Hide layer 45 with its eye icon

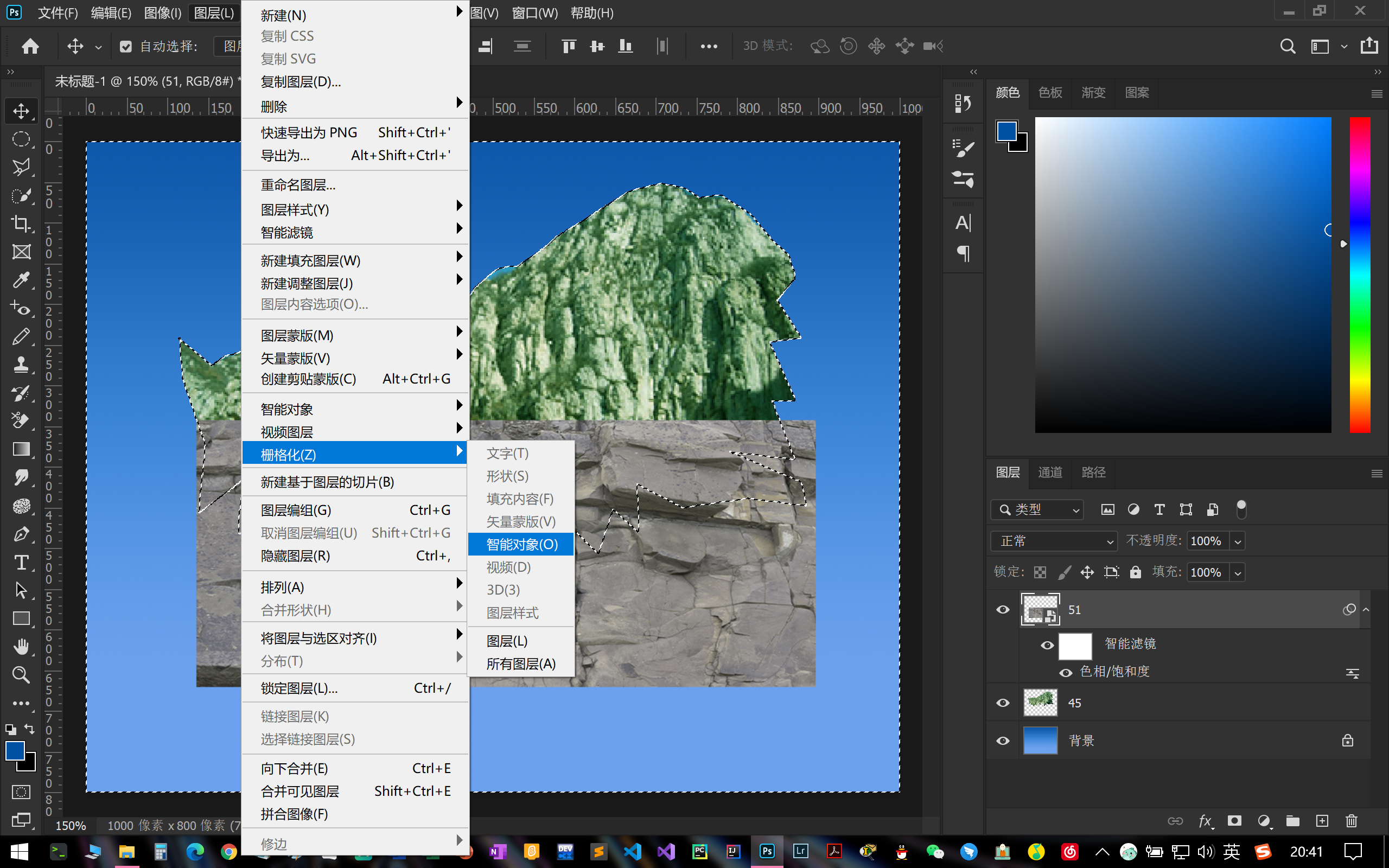pos(1003,703)
